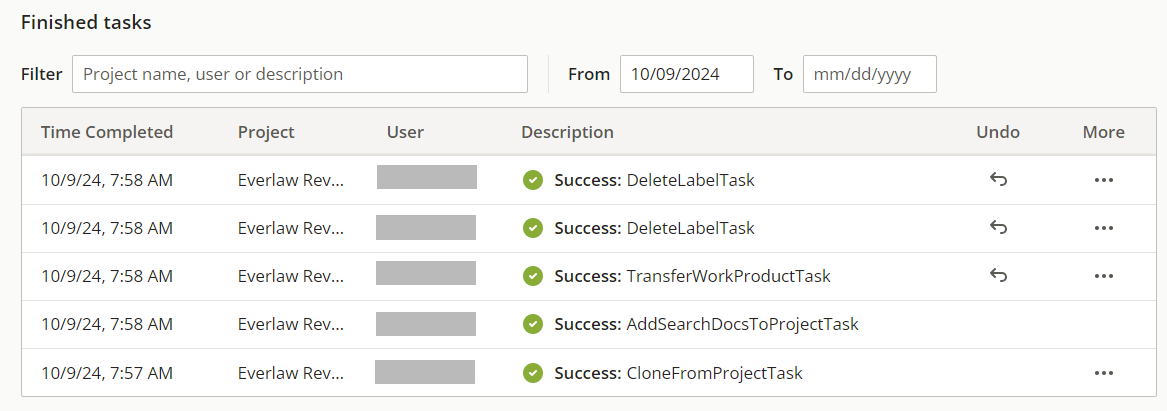Sort by Time Completed column header
Screen dimensions: 1167x411
pyautogui.click(x=107, y=132)
